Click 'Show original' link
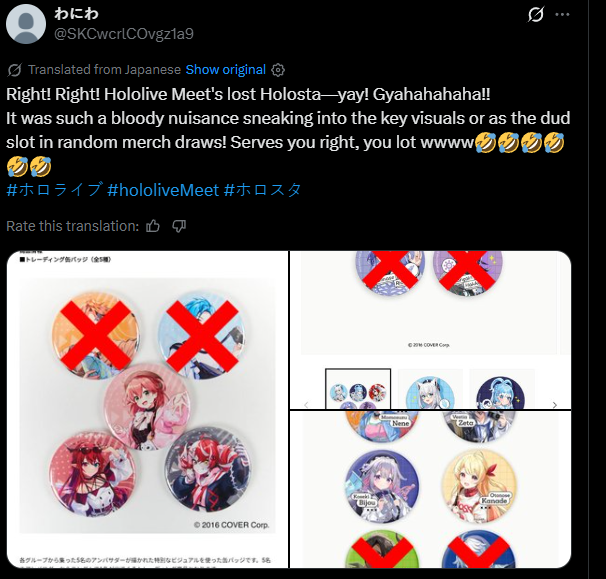 [x=226, y=70]
